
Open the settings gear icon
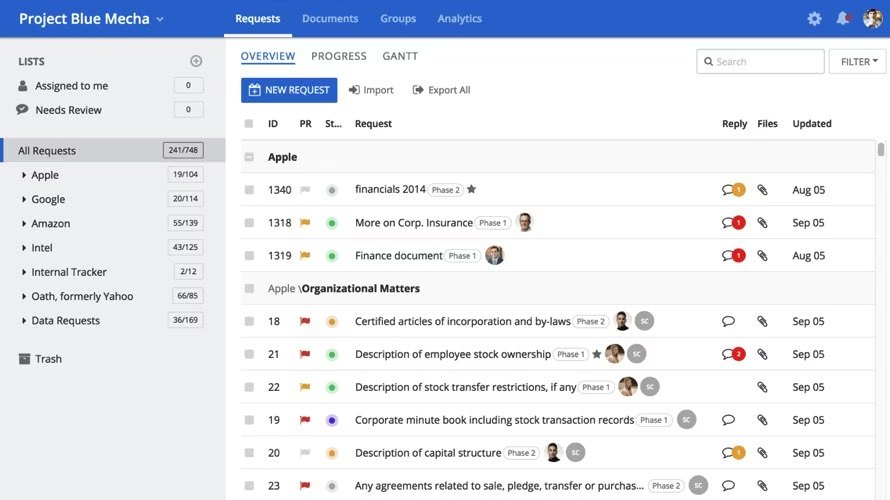[814, 19]
